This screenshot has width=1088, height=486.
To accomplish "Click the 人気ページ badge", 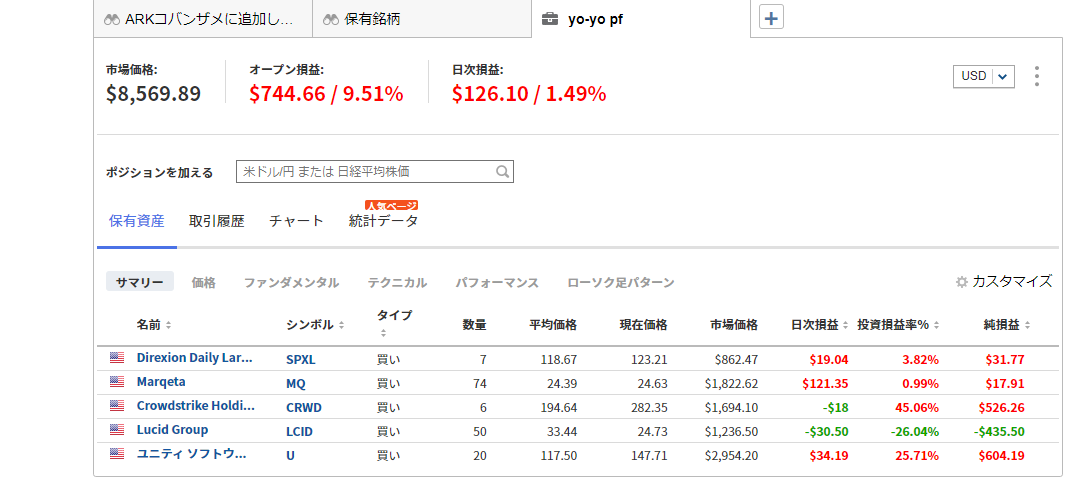I will (391, 206).
